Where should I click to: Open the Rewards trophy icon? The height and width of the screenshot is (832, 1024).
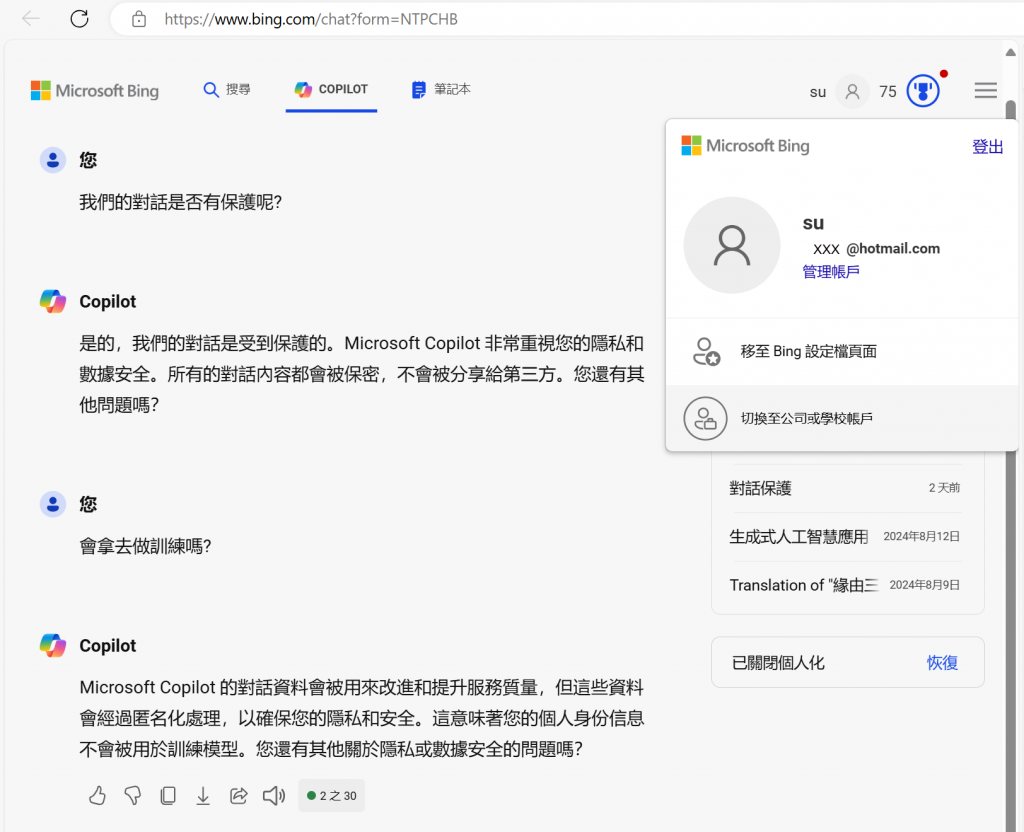coord(923,91)
